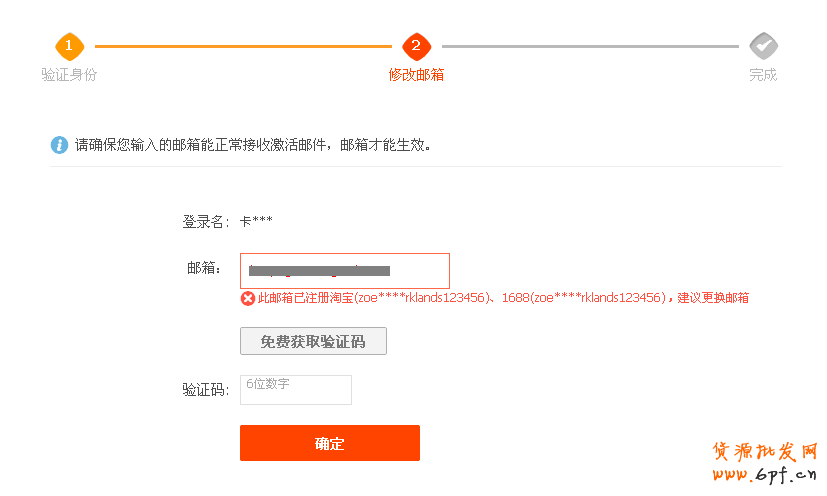Click the 验证码 field label
The height and width of the screenshot is (496, 827).
tap(206, 390)
